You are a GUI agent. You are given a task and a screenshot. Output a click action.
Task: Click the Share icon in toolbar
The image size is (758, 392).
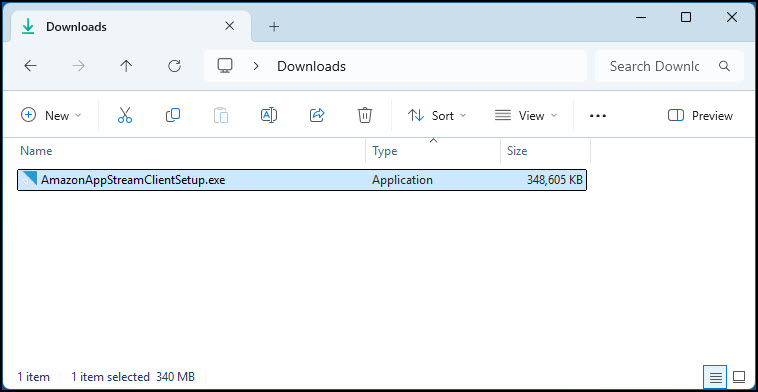click(x=317, y=116)
